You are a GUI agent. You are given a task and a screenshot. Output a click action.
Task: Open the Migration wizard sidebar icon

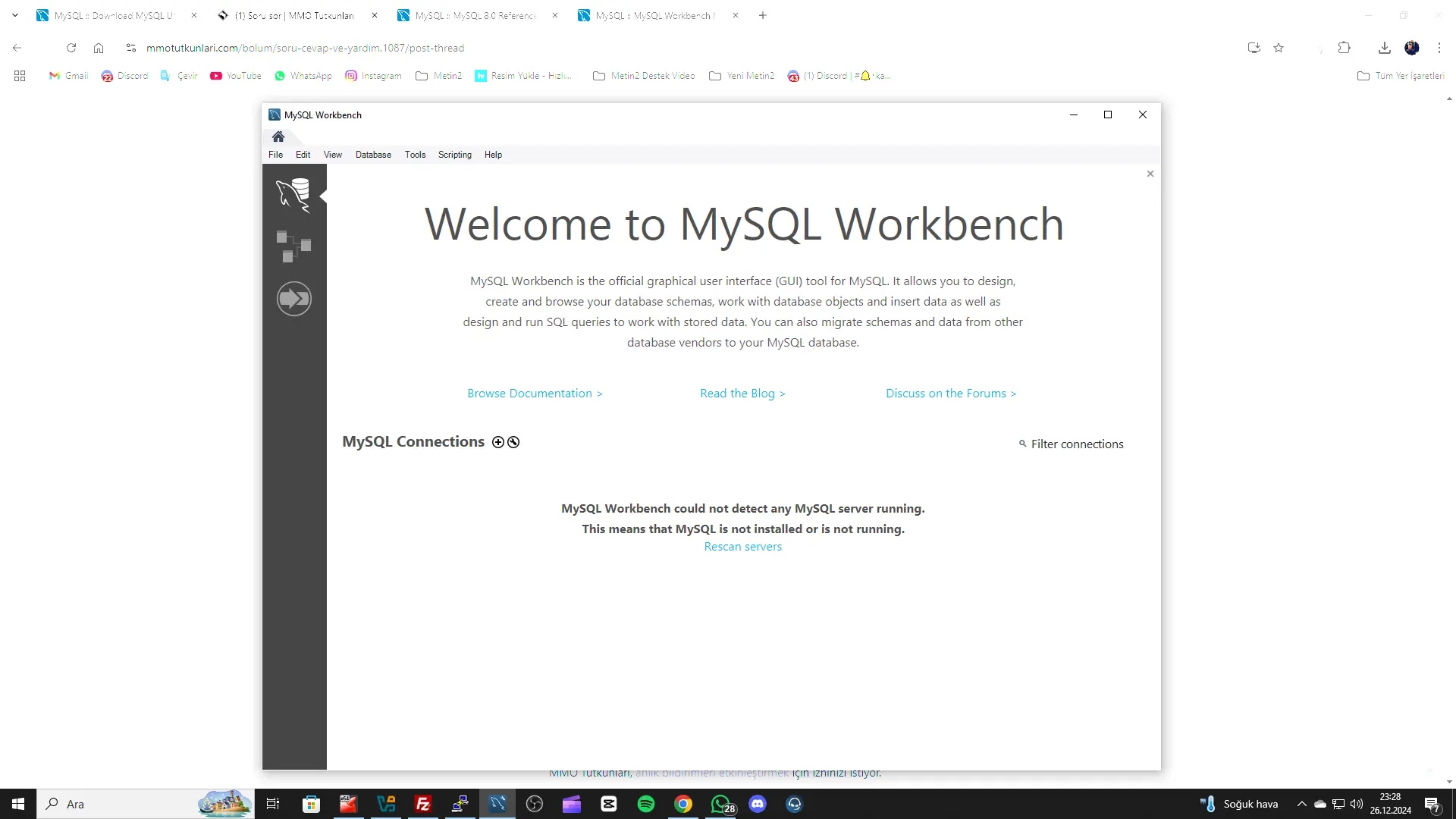(293, 298)
